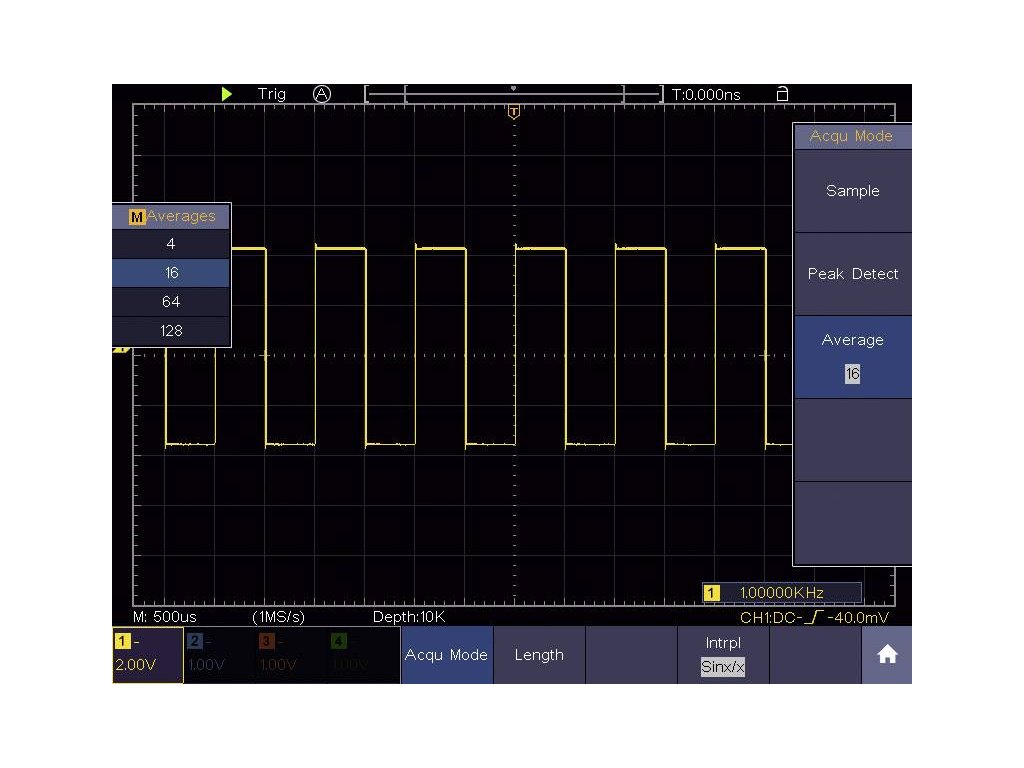Screen dimensions: 1024x768
Task: Choose 64 in the Averages list
Action: pyautogui.click(x=171, y=301)
